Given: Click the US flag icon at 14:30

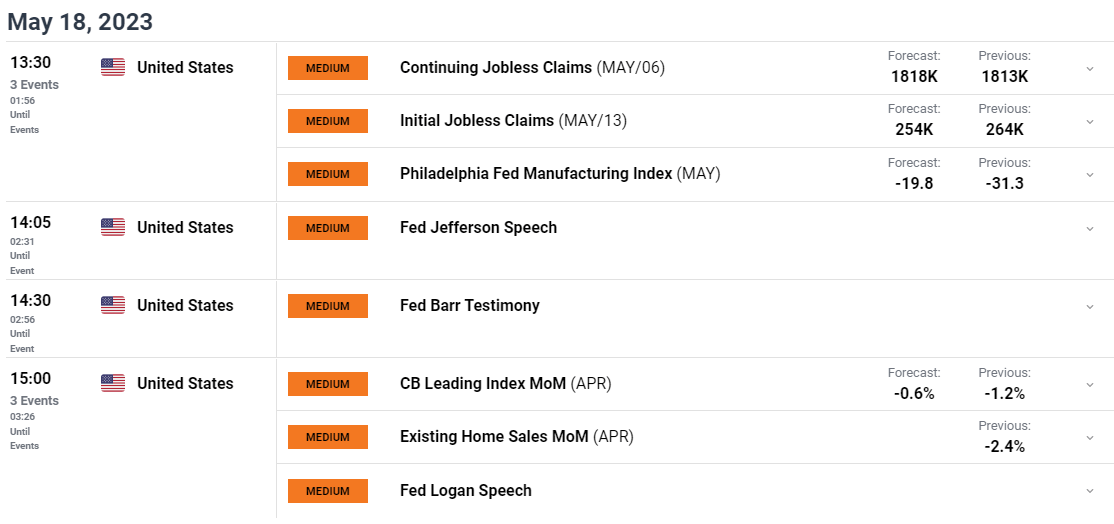Looking at the screenshot, I should click(x=113, y=305).
